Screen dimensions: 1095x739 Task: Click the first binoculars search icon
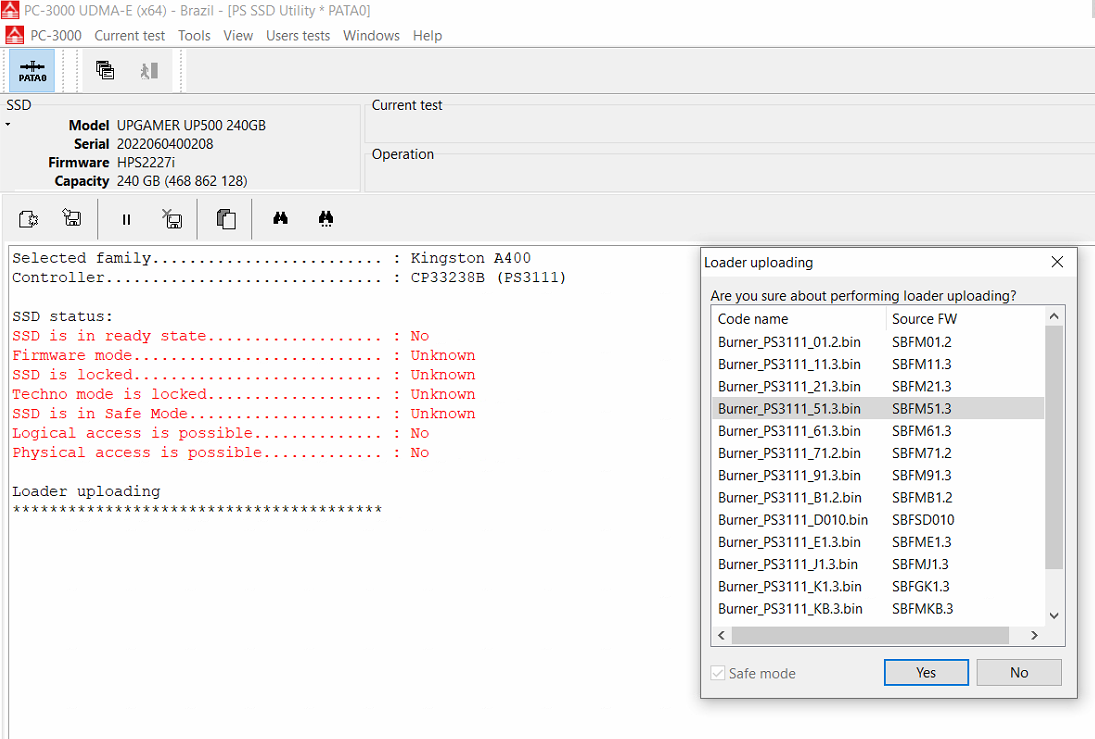[x=280, y=218]
